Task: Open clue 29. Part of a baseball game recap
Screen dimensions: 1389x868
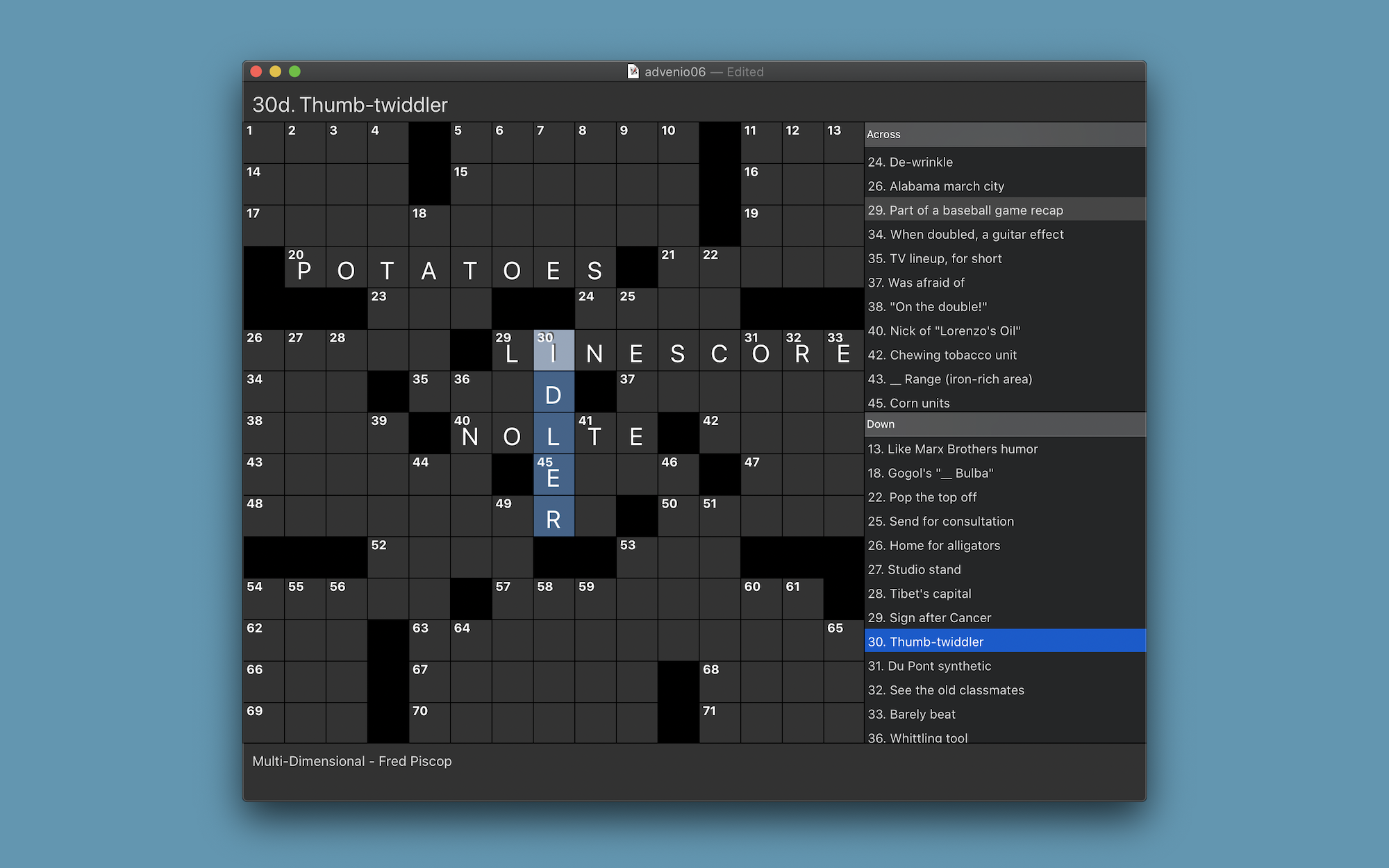Action: point(966,210)
